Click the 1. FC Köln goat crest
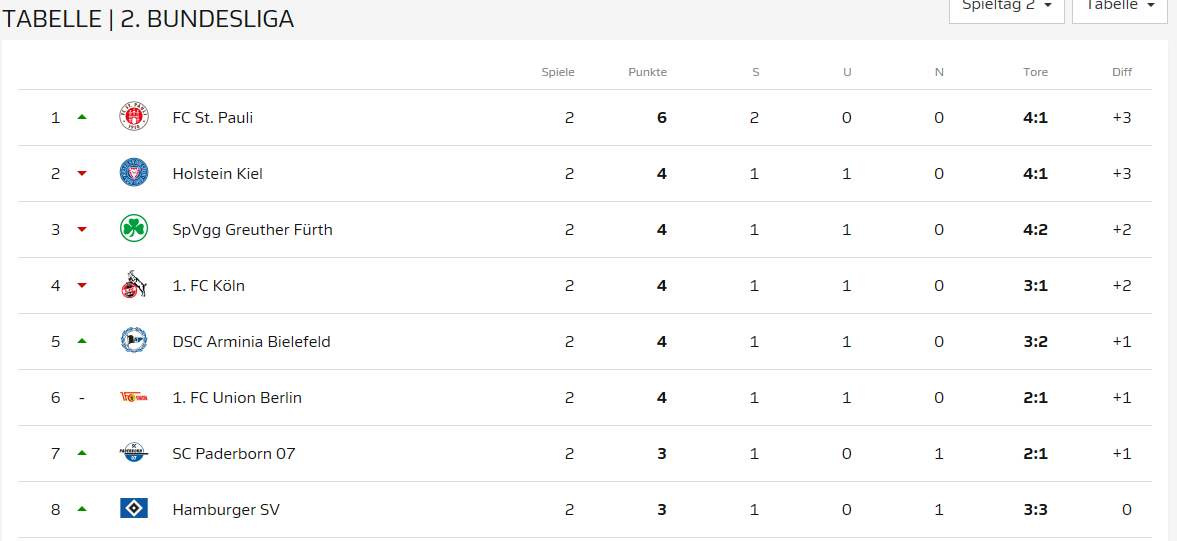This screenshot has width=1177, height=541. [x=133, y=285]
